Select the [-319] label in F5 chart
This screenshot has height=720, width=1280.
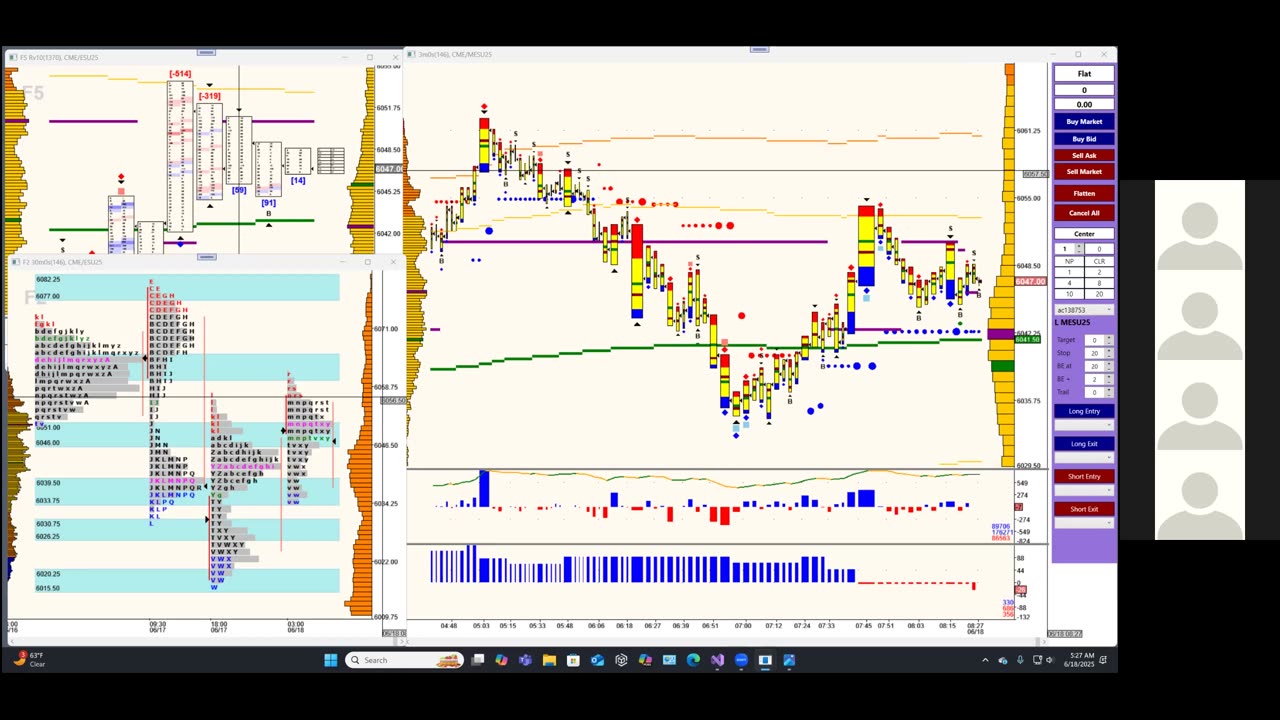coord(209,96)
